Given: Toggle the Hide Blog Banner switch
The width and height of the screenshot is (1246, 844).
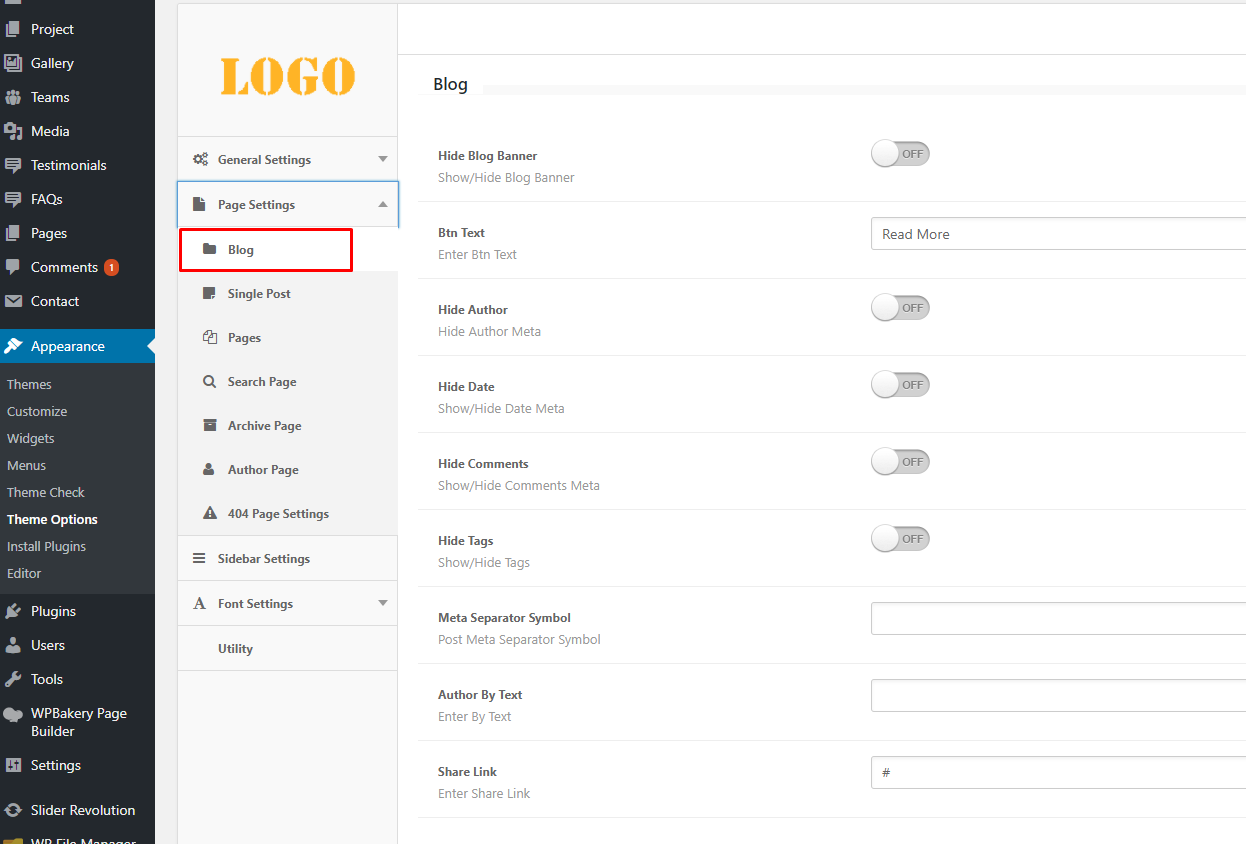Looking at the screenshot, I should pos(900,154).
